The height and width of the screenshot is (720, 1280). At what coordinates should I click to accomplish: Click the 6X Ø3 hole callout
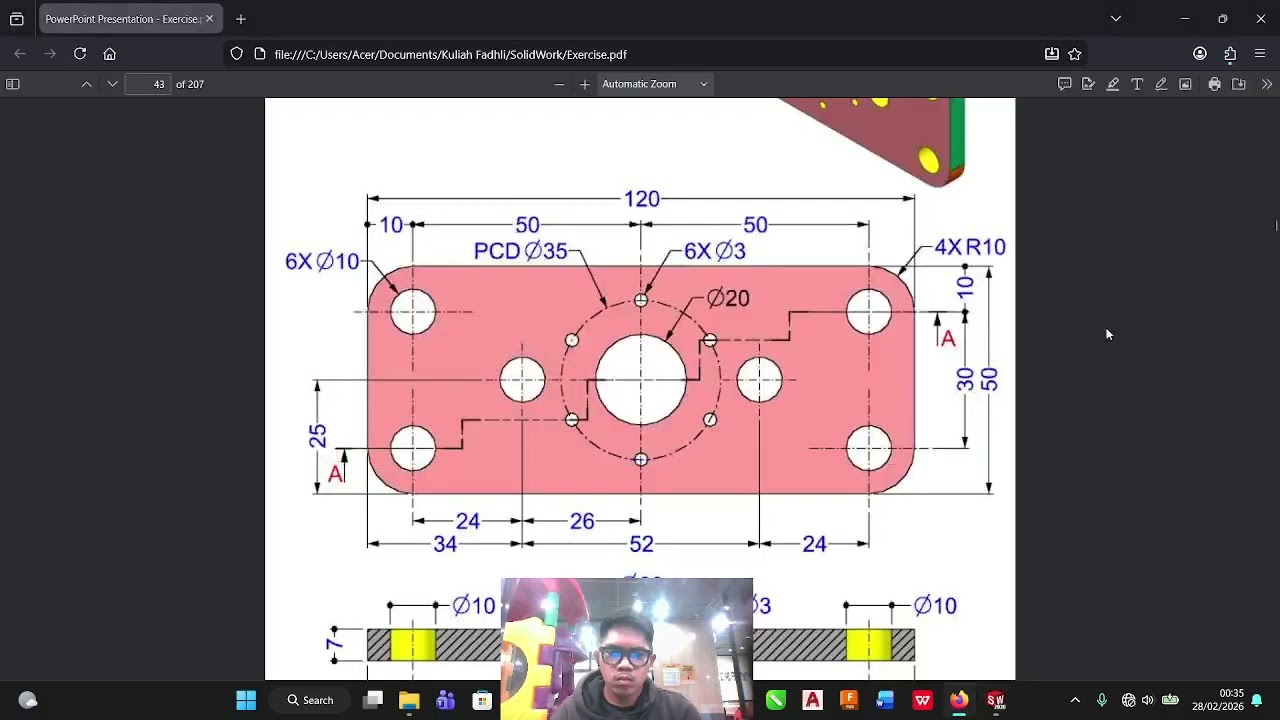[714, 251]
